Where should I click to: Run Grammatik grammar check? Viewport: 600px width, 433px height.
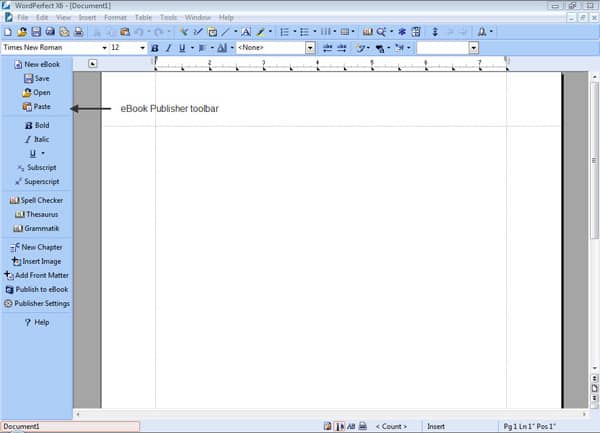pos(36,228)
